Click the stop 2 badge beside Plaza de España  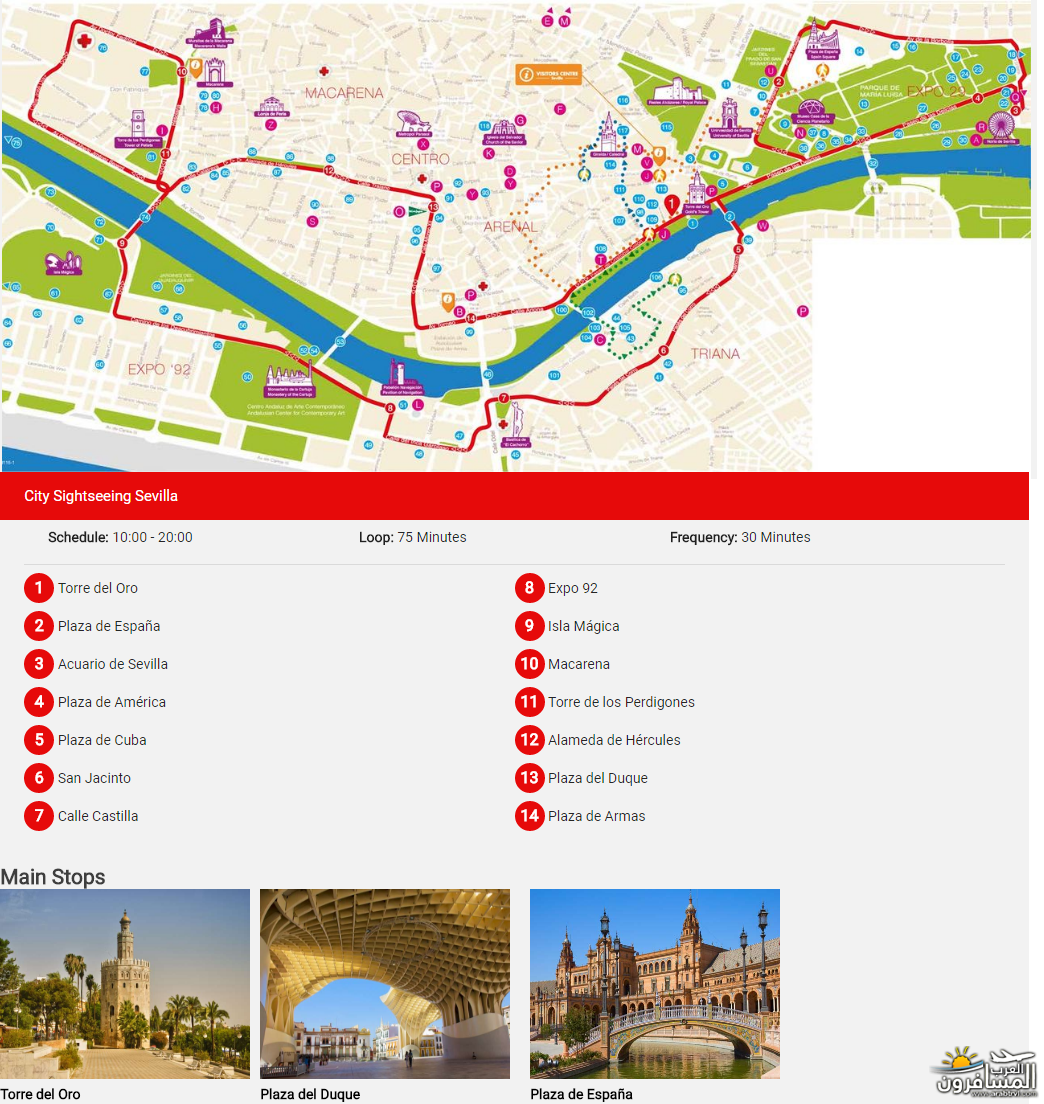click(x=39, y=626)
